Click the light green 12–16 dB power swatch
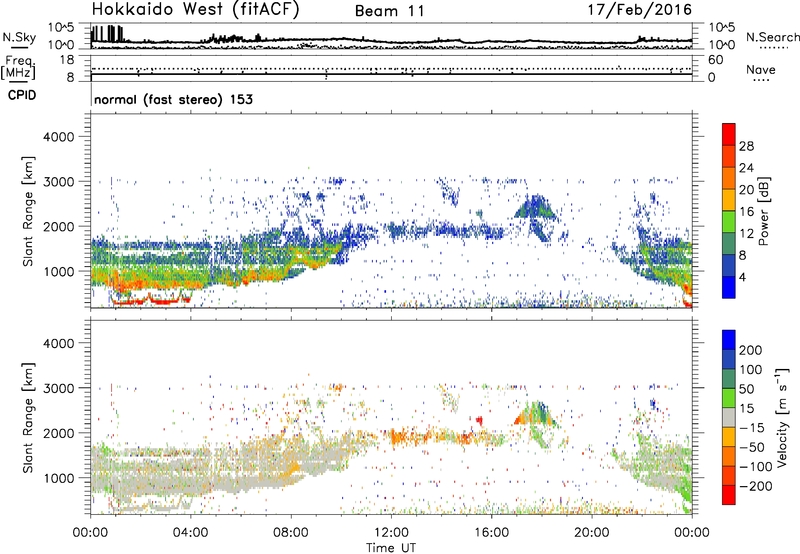The width and height of the screenshot is (800, 554). tap(729, 222)
